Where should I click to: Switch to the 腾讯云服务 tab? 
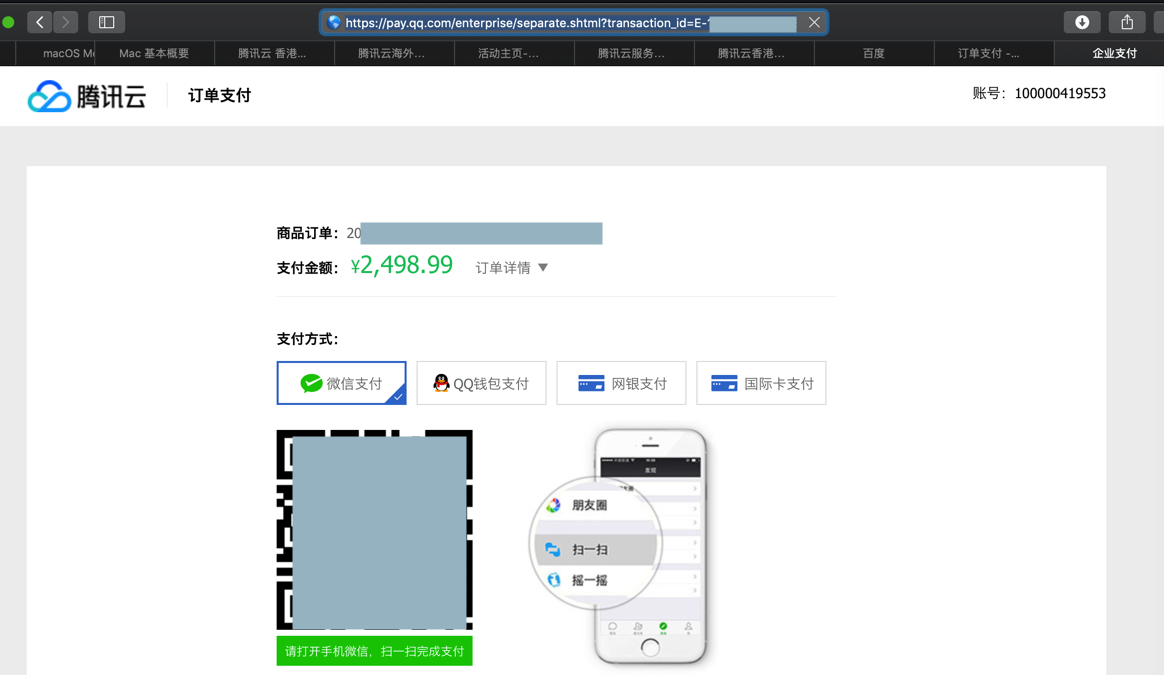[x=634, y=53]
